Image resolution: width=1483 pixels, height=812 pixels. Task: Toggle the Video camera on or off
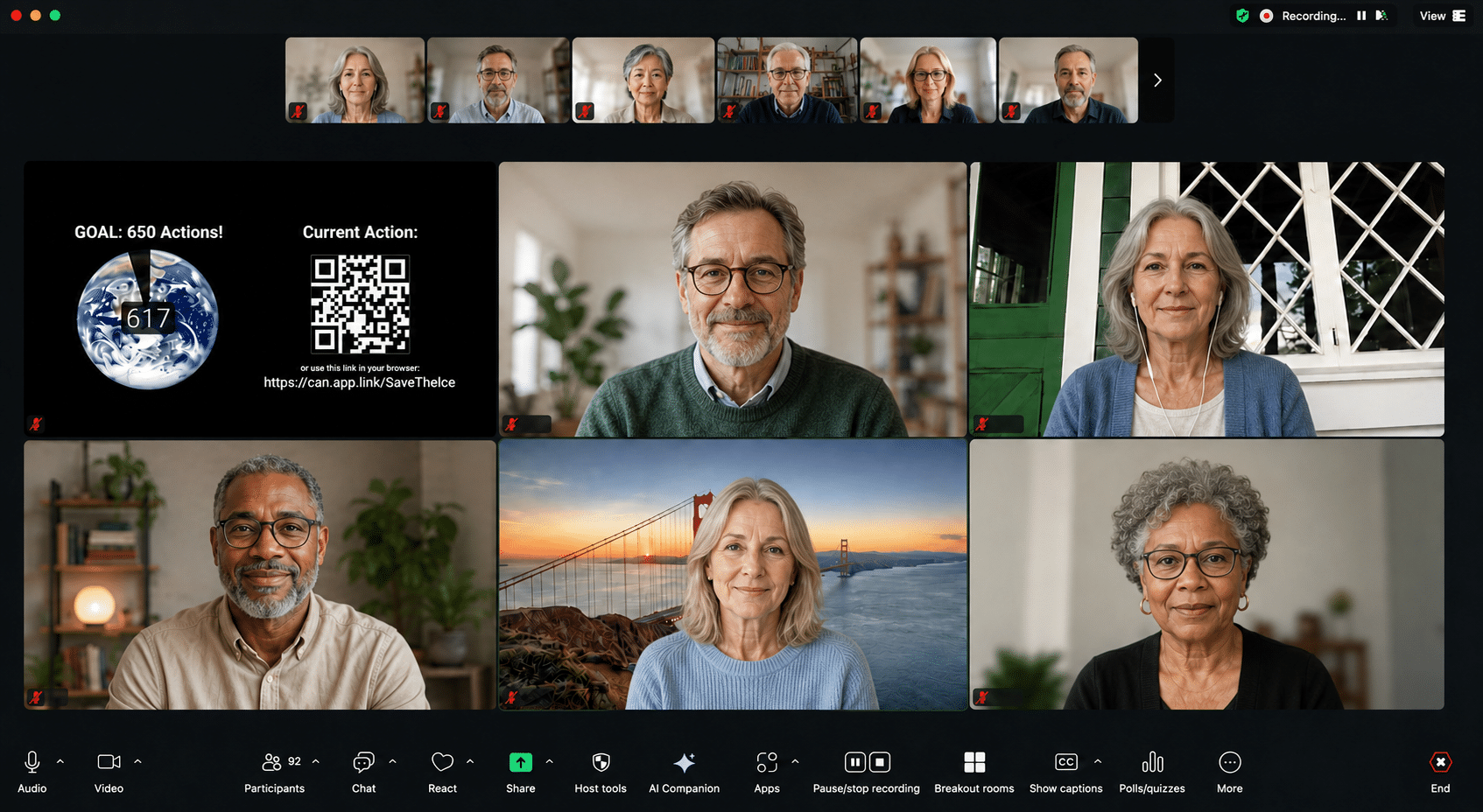pyautogui.click(x=109, y=762)
